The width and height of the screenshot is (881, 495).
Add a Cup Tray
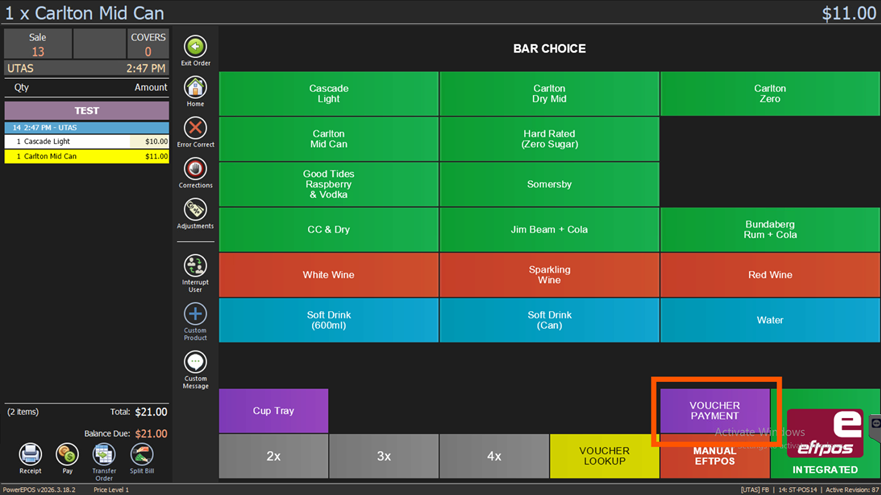273,411
